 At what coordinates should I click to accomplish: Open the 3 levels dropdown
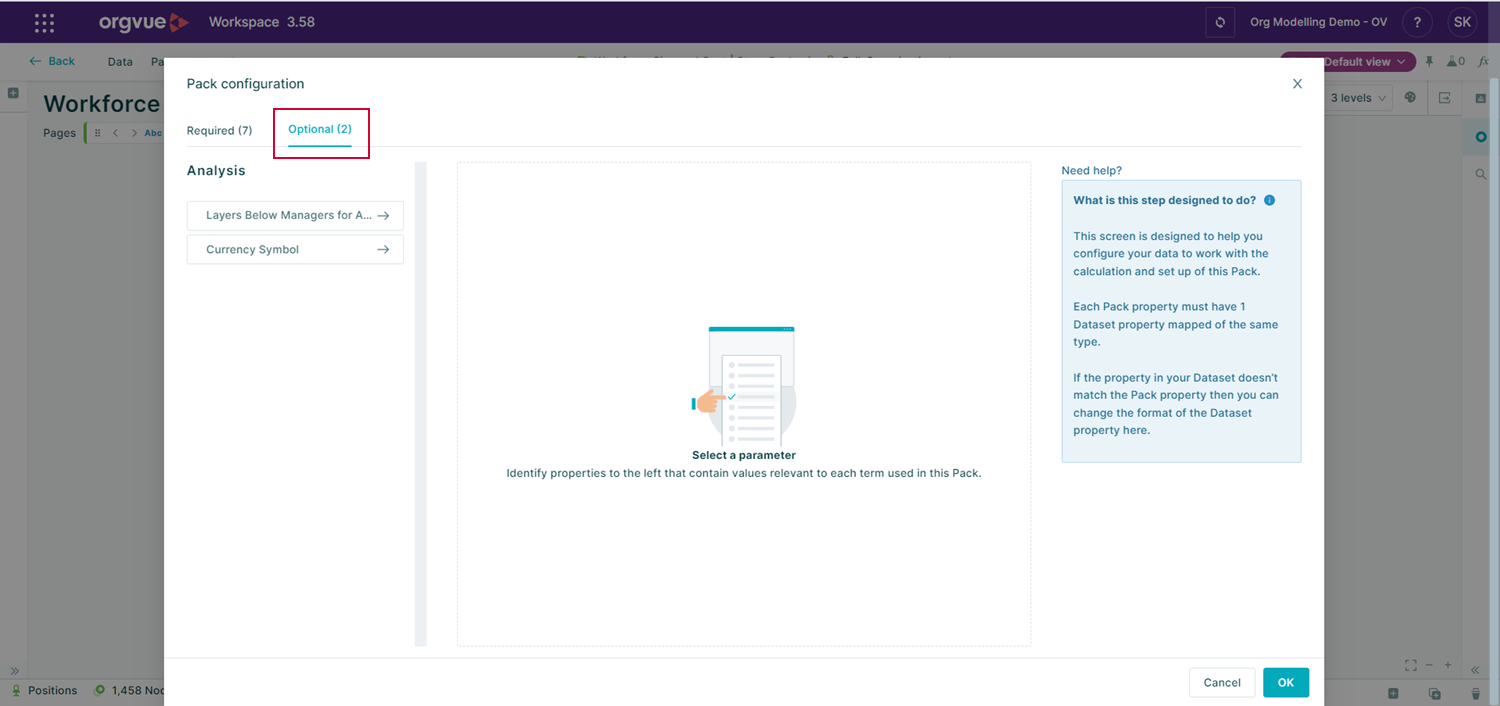[x=1357, y=98]
